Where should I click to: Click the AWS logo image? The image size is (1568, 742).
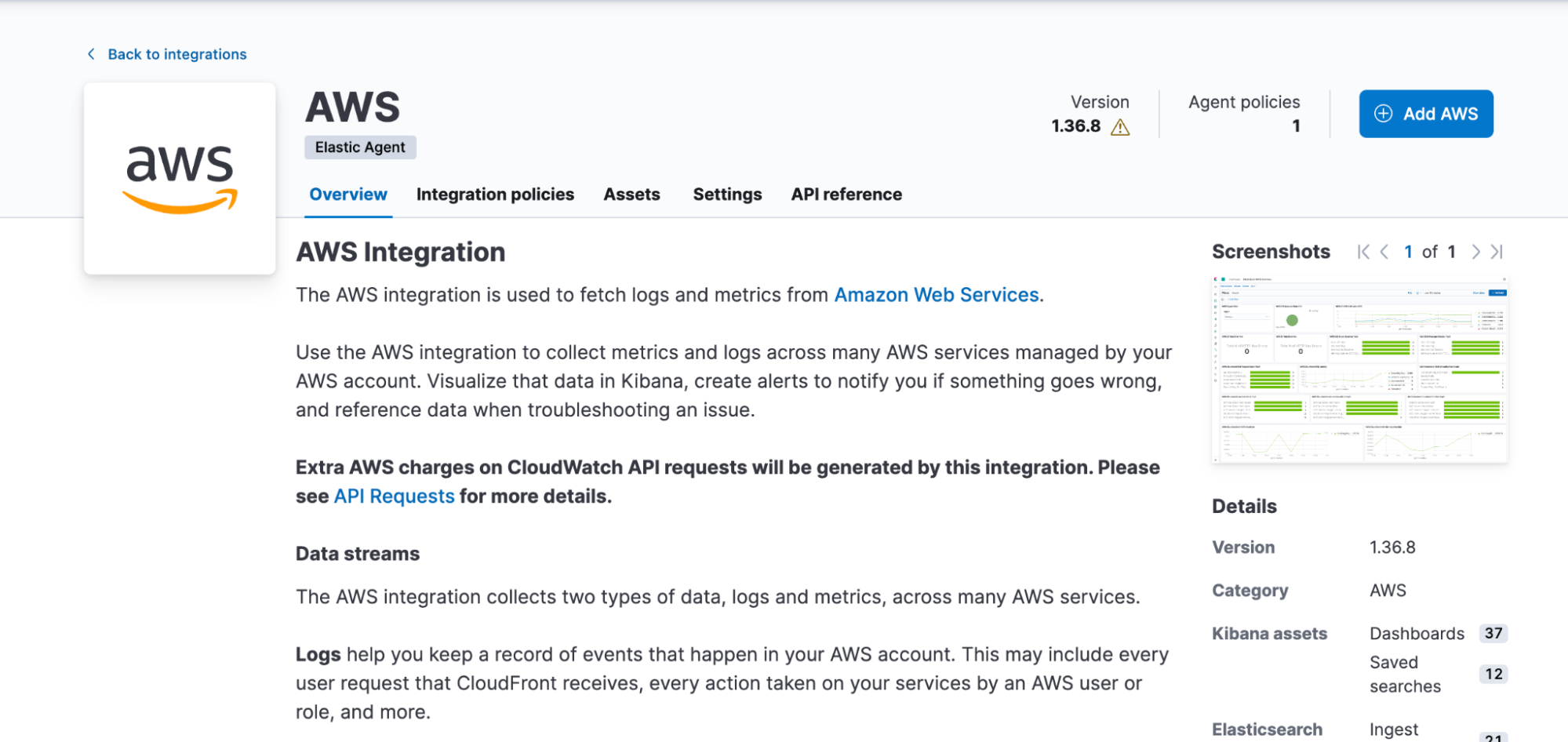click(180, 178)
